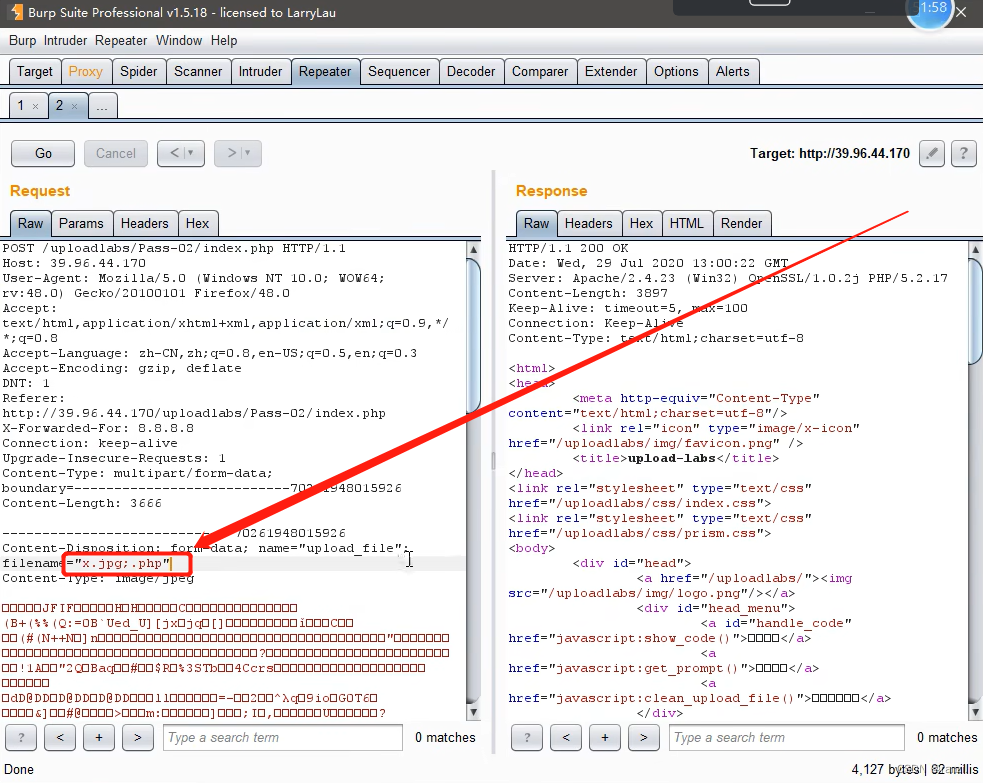Image resolution: width=983 pixels, height=783 pixels.
Task: Click the plus button in response search bar
Action: coord(605,737)
